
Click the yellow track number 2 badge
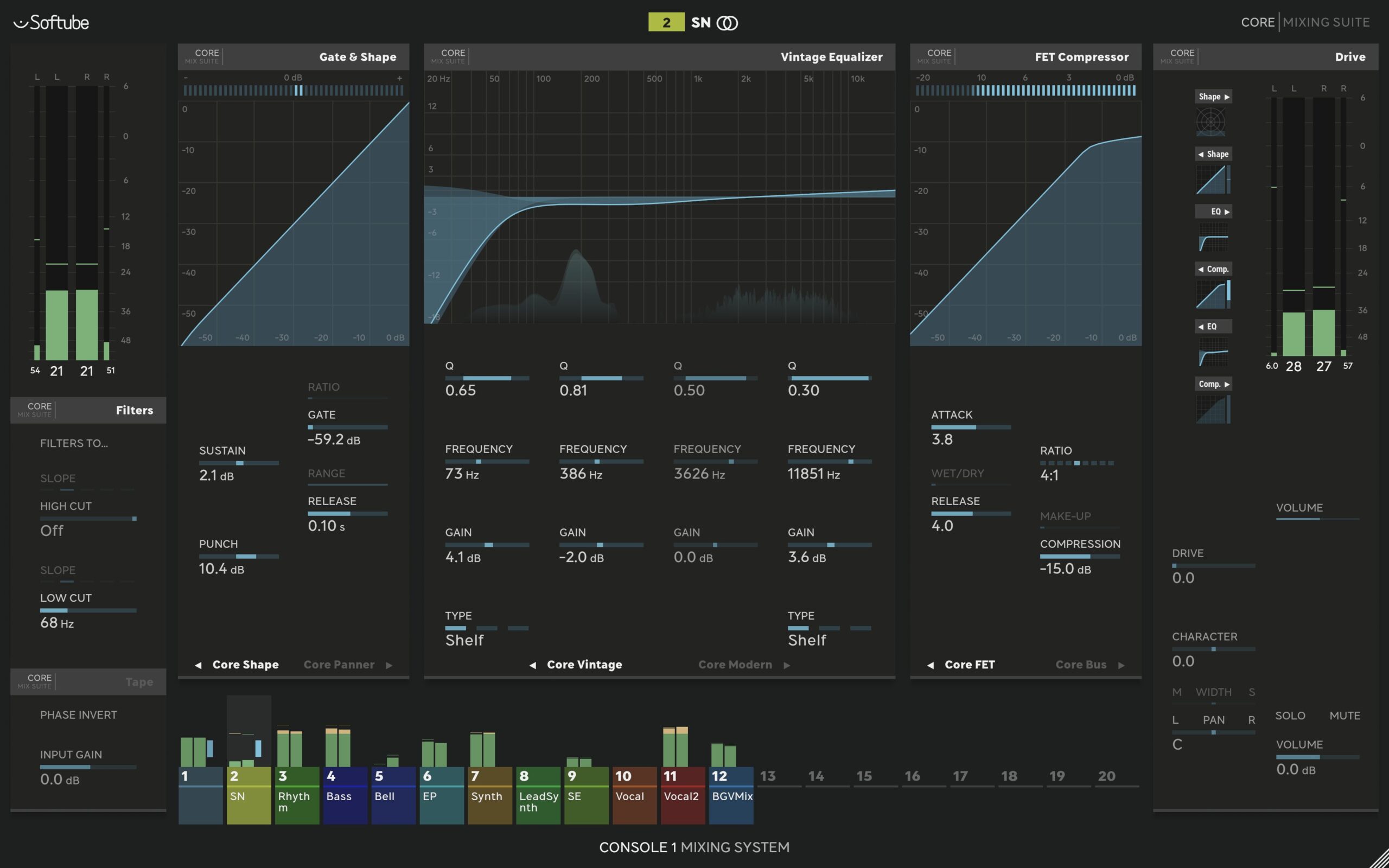[x=666, y=22]
